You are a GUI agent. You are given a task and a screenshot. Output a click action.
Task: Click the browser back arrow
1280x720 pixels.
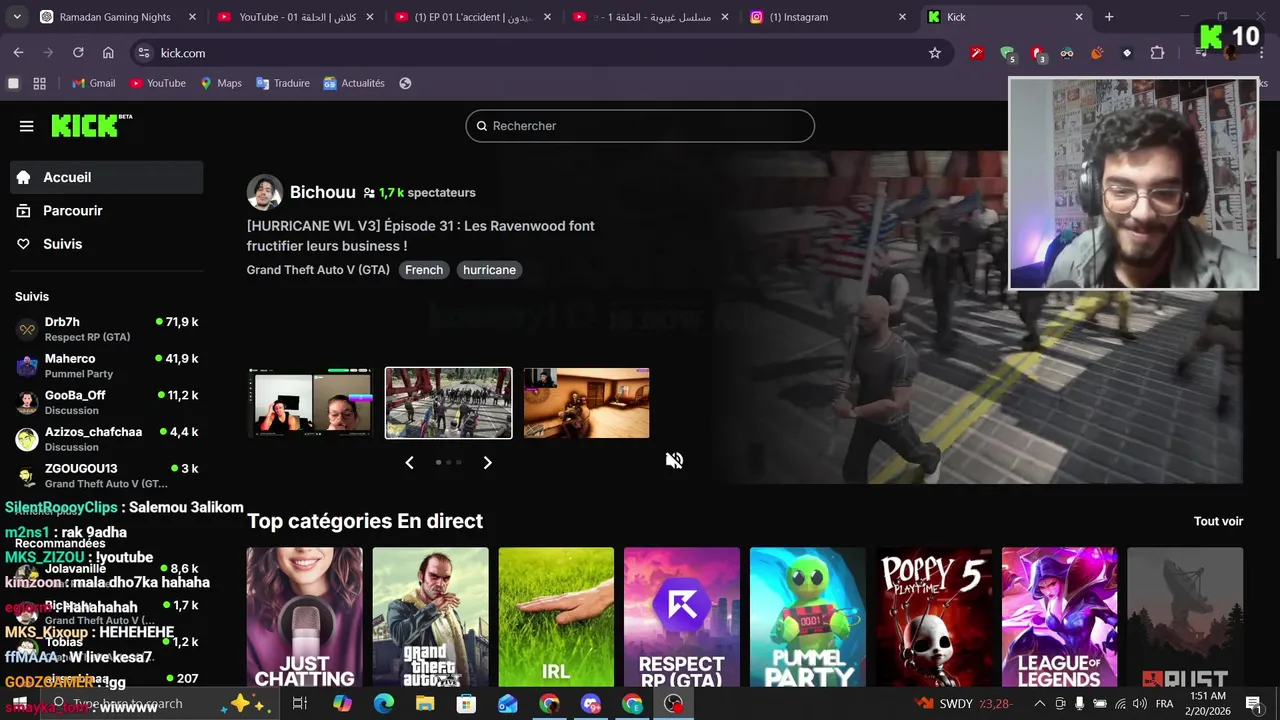tap(18, 53)
